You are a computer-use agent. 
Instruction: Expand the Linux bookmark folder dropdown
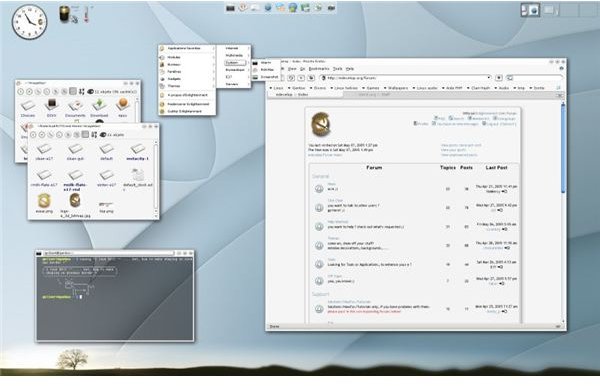(276, 88)
